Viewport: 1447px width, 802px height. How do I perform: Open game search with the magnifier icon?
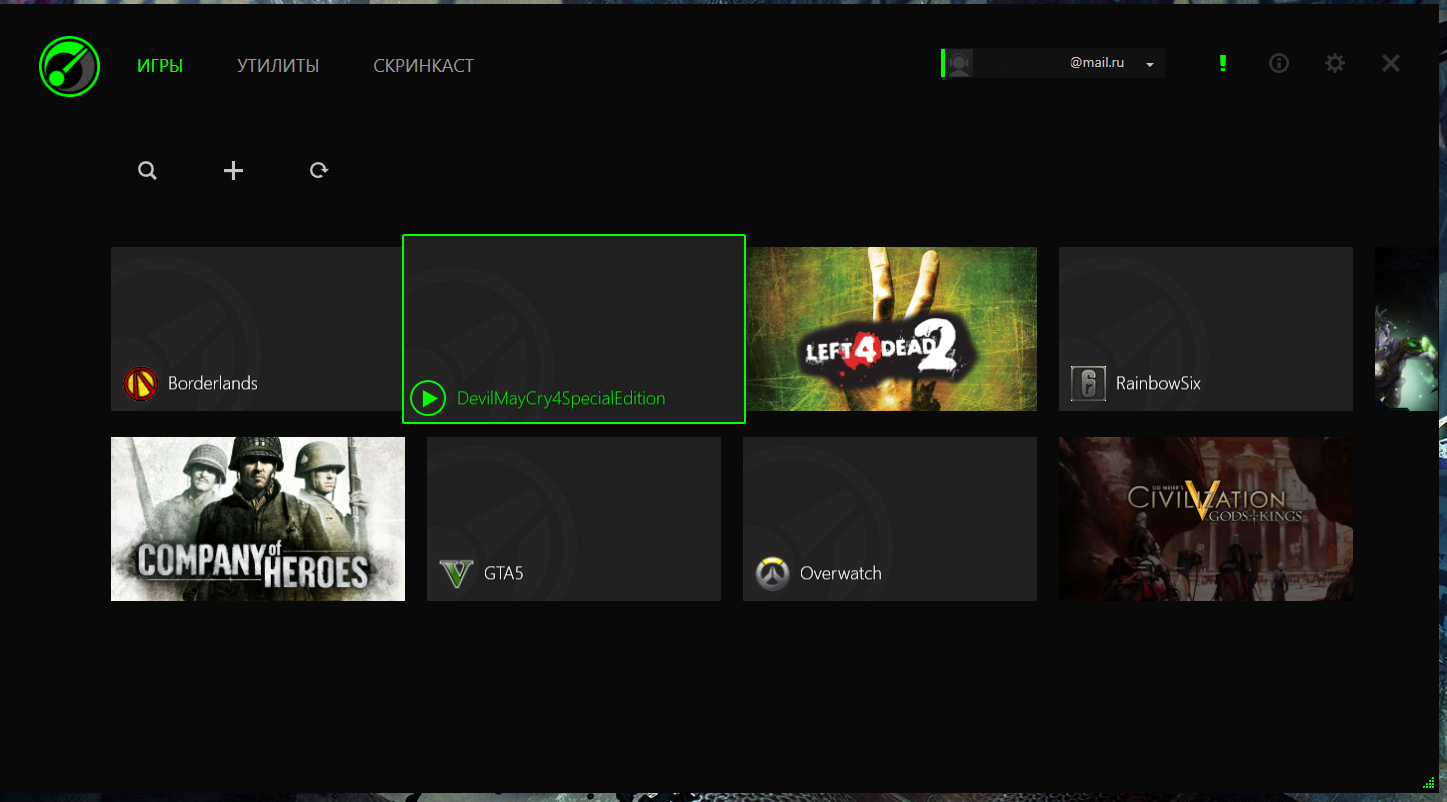tap(147, 171)
